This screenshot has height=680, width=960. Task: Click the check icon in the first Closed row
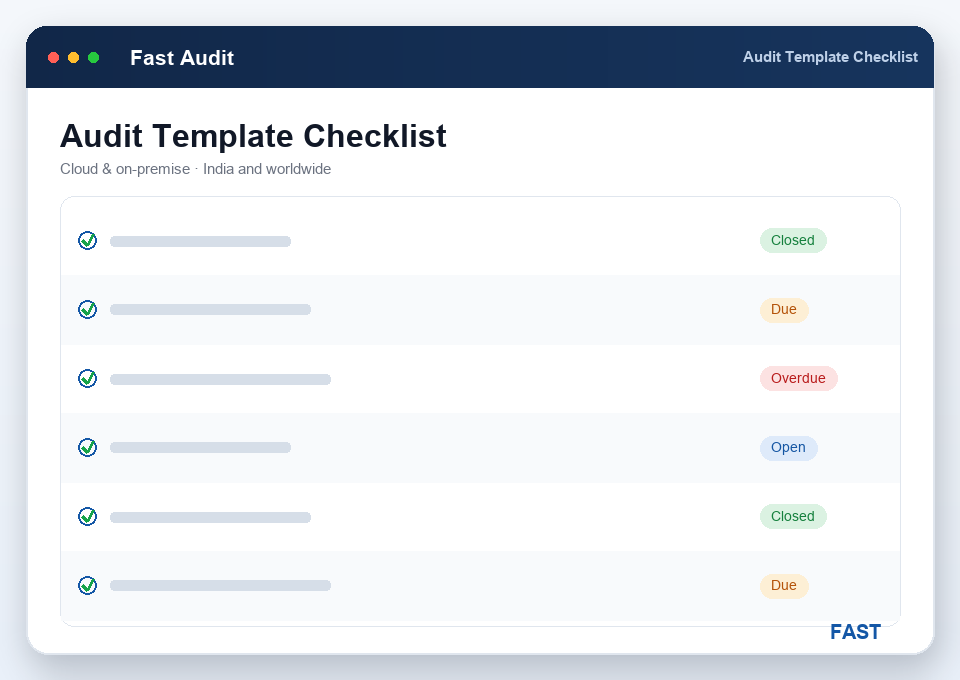(88, 241)
